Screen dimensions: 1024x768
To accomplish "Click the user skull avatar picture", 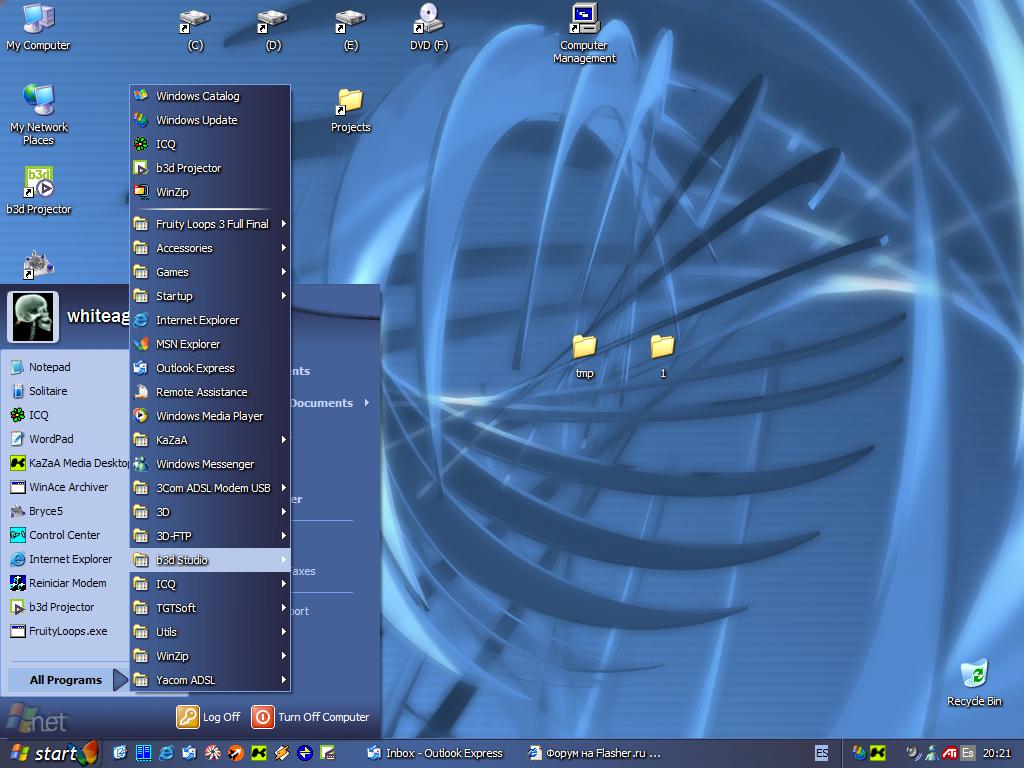I will [33, 317].
